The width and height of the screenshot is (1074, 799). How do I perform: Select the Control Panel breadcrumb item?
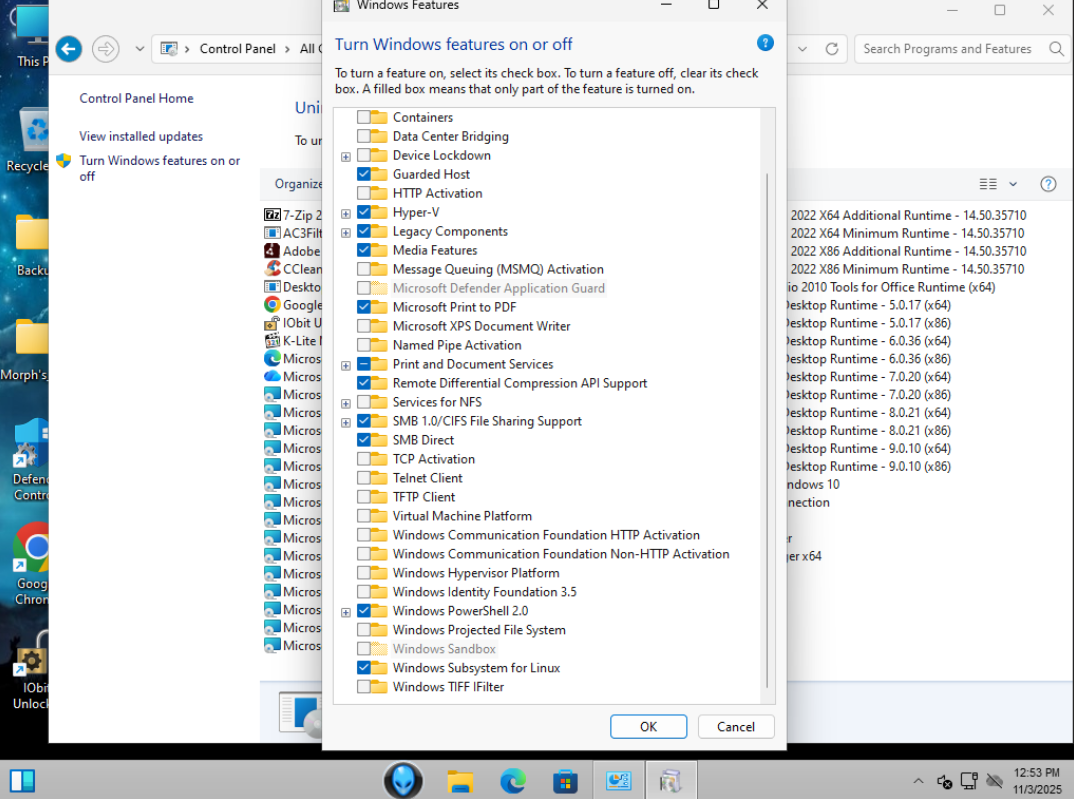237,49
